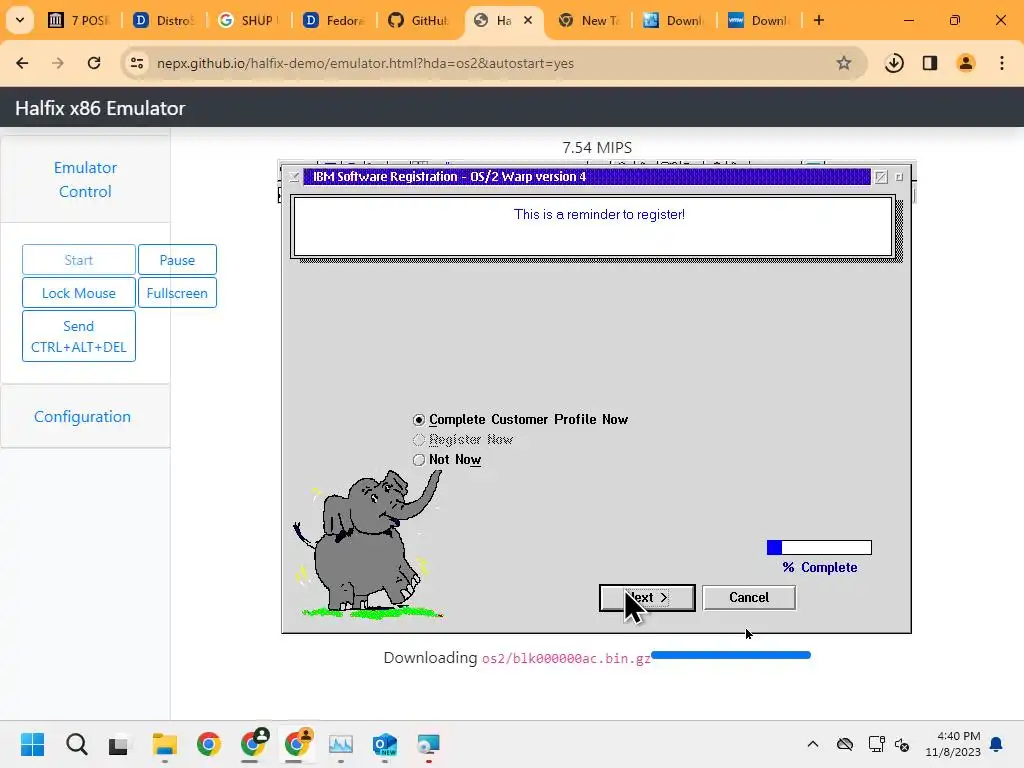The image size is (1024, 768).
Task: Toggle the Chrome side panel icon
Action: 930,63
